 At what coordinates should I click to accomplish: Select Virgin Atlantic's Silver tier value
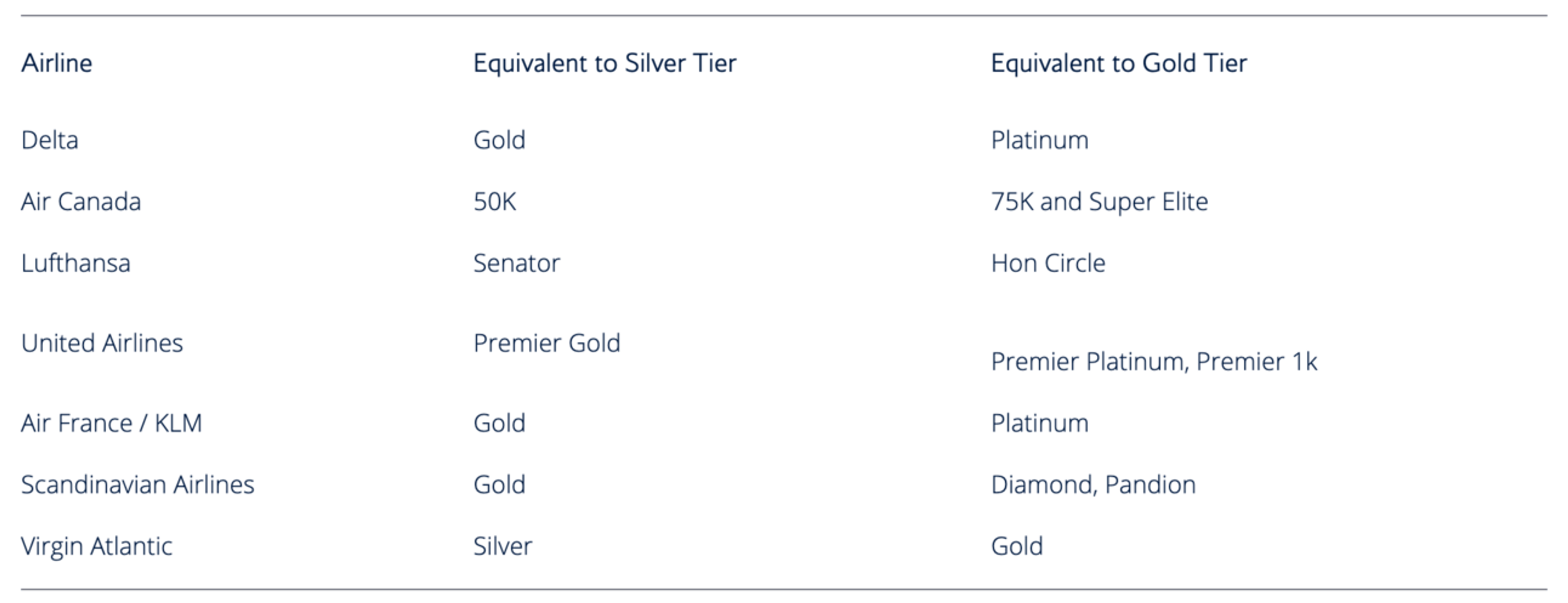503,546
